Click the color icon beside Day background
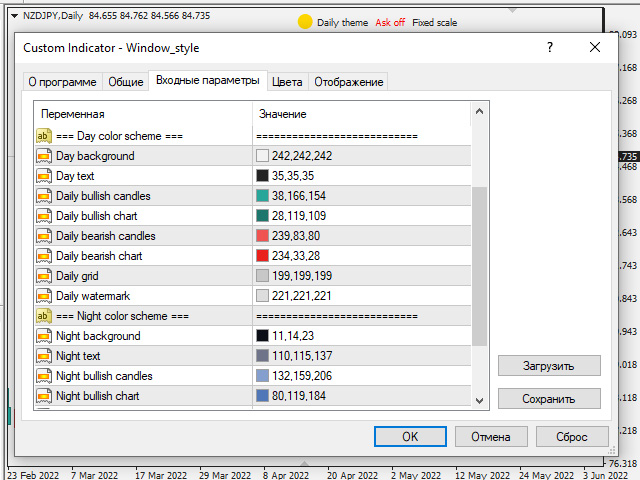 [x=44, y=156]
